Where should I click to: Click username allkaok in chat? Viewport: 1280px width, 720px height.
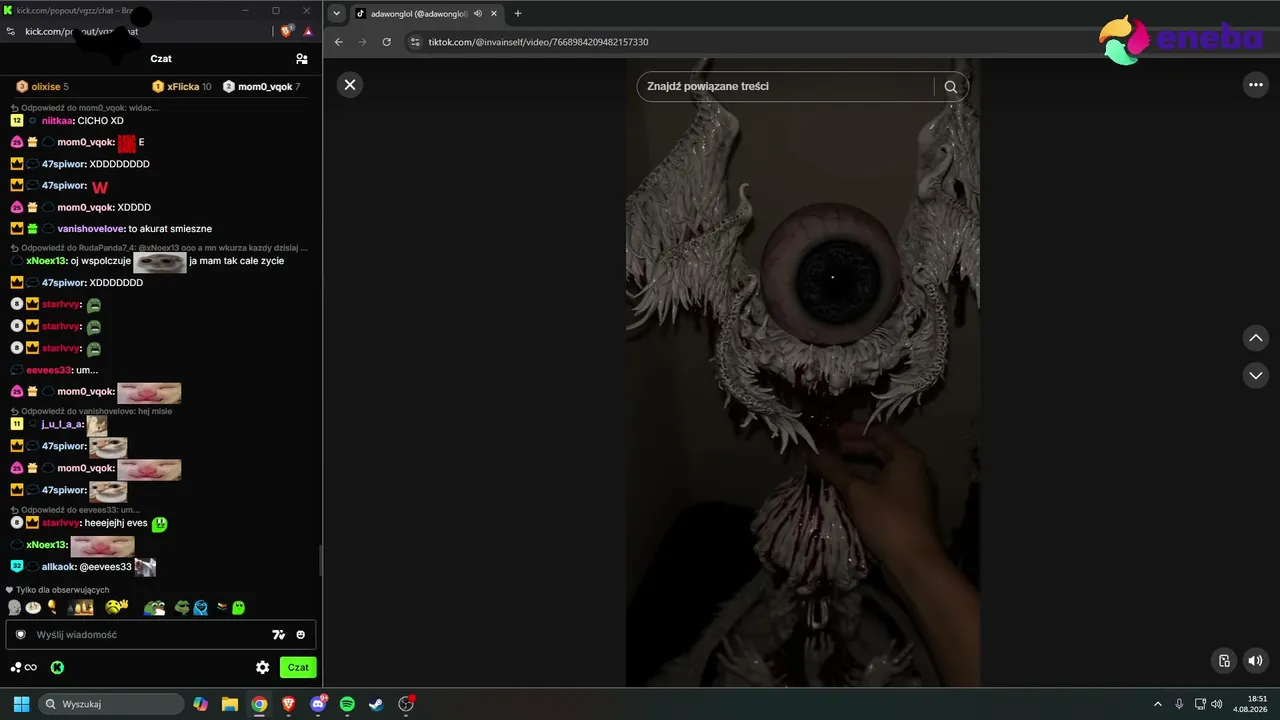(57, 567)
